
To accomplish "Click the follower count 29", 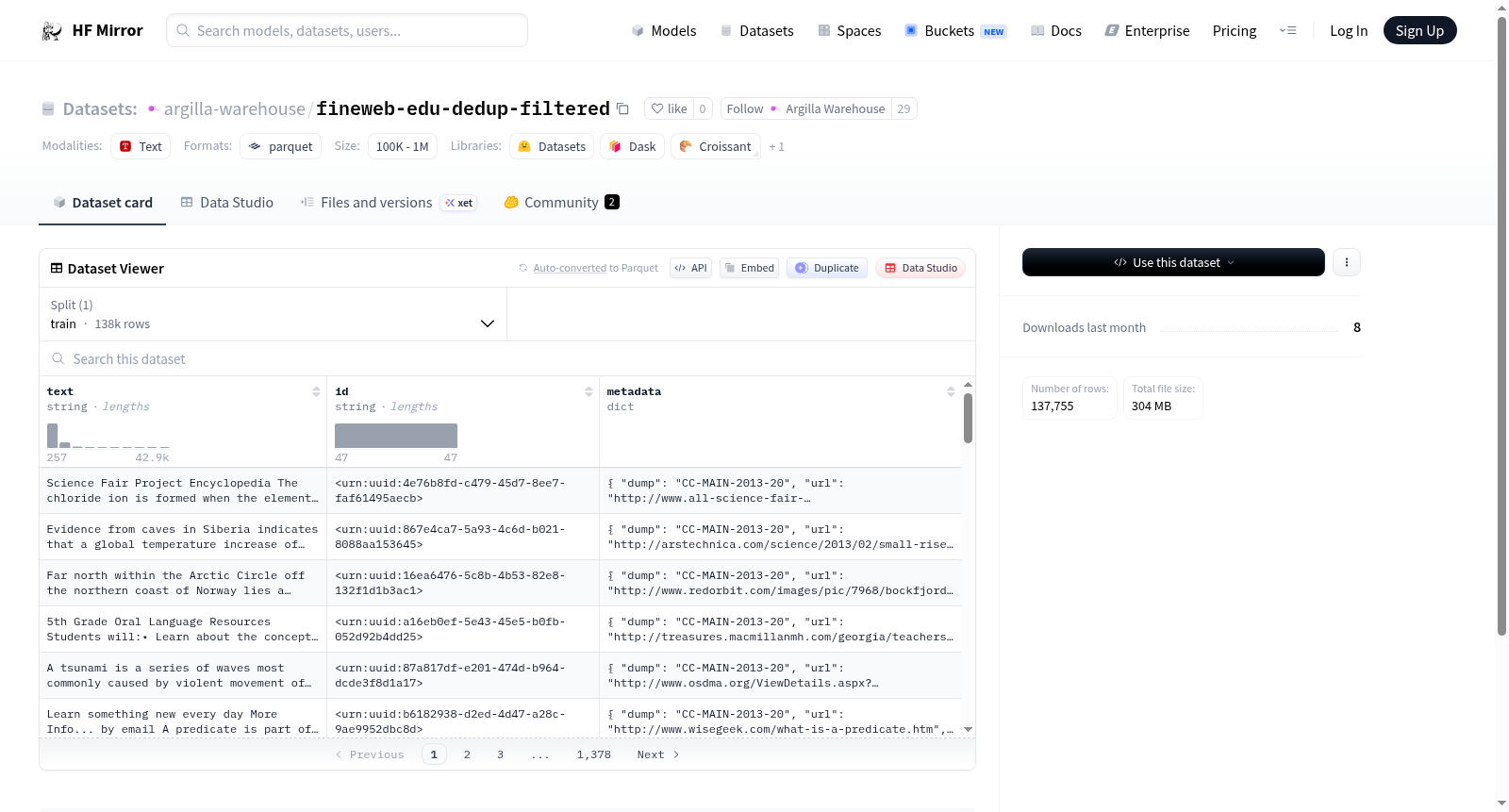I will click(x=904, y=108).
